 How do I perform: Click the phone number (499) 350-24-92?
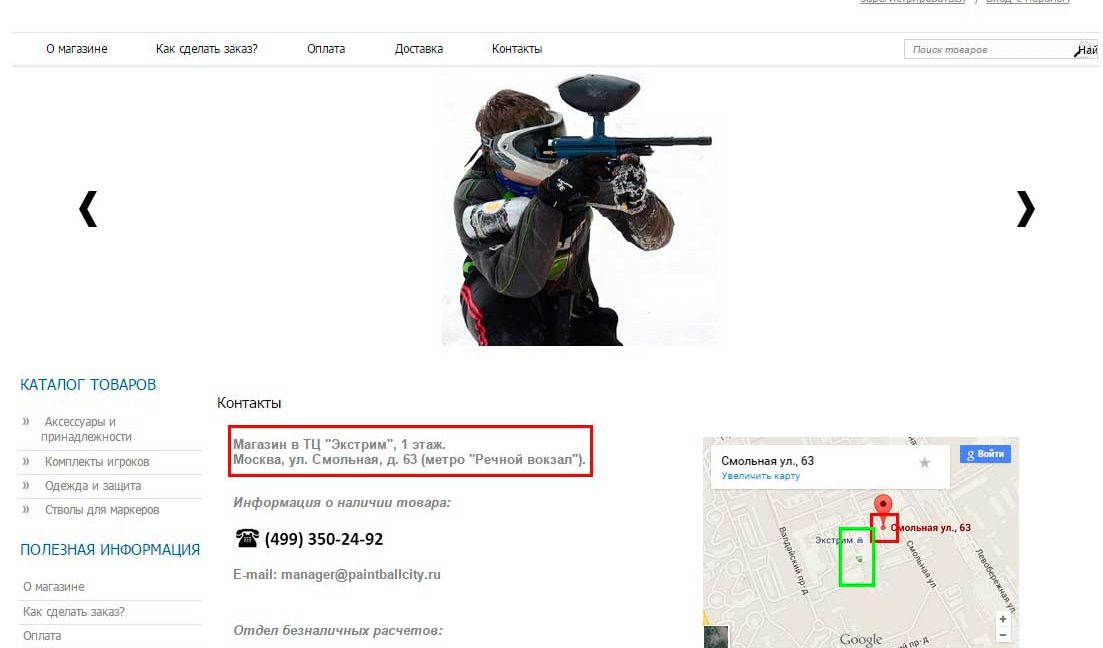click(324, 540)
